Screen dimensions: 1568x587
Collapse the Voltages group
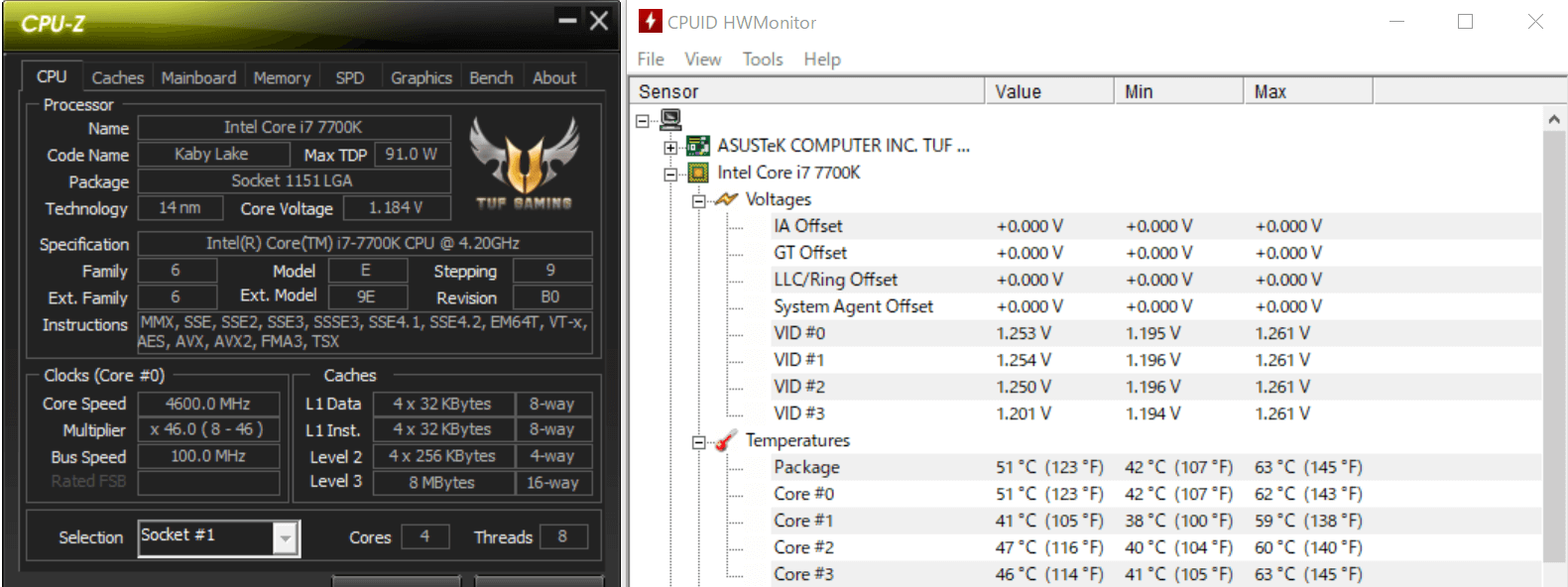point(698,200)
